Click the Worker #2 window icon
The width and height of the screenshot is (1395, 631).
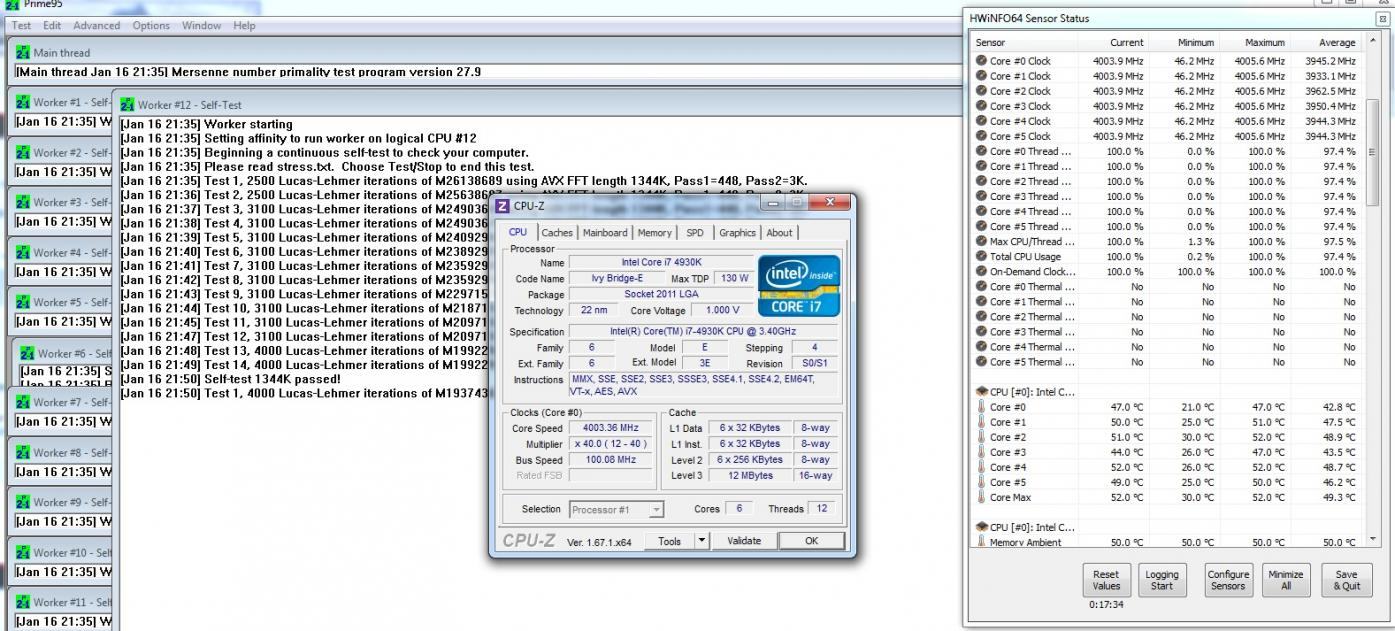23,152
